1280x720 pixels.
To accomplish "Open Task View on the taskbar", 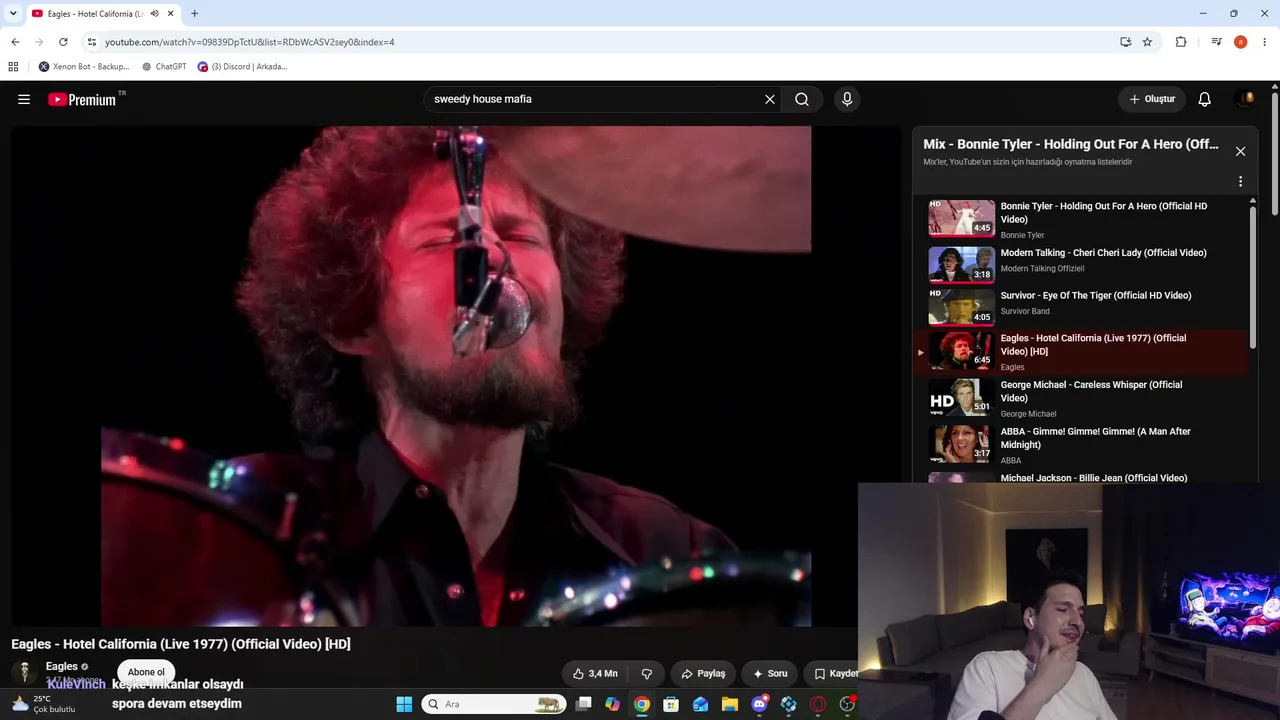I will coord(584,704).
